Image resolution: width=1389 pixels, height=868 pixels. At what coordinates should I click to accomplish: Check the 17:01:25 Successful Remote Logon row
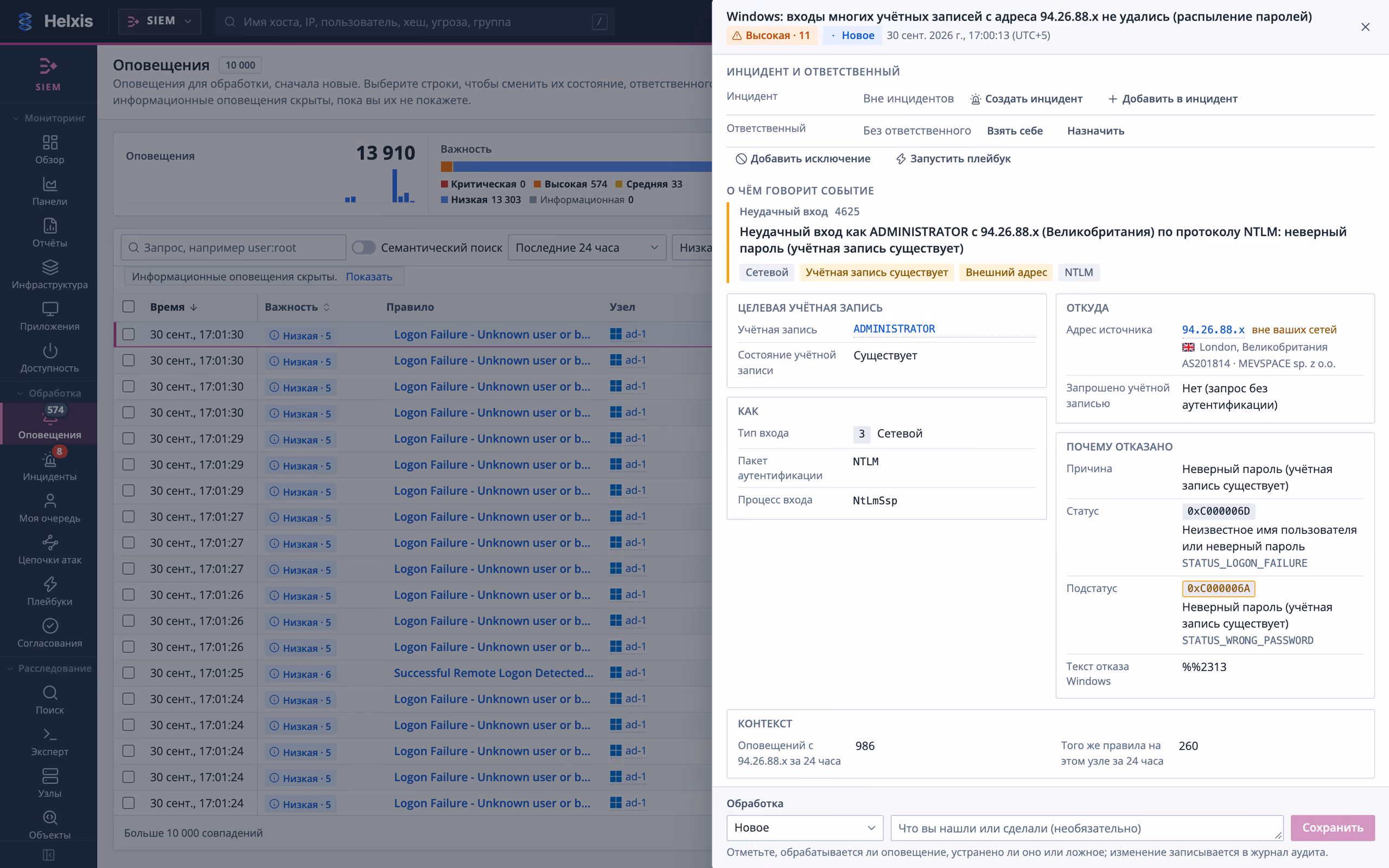pyautogui.click(x=129, y=672)
